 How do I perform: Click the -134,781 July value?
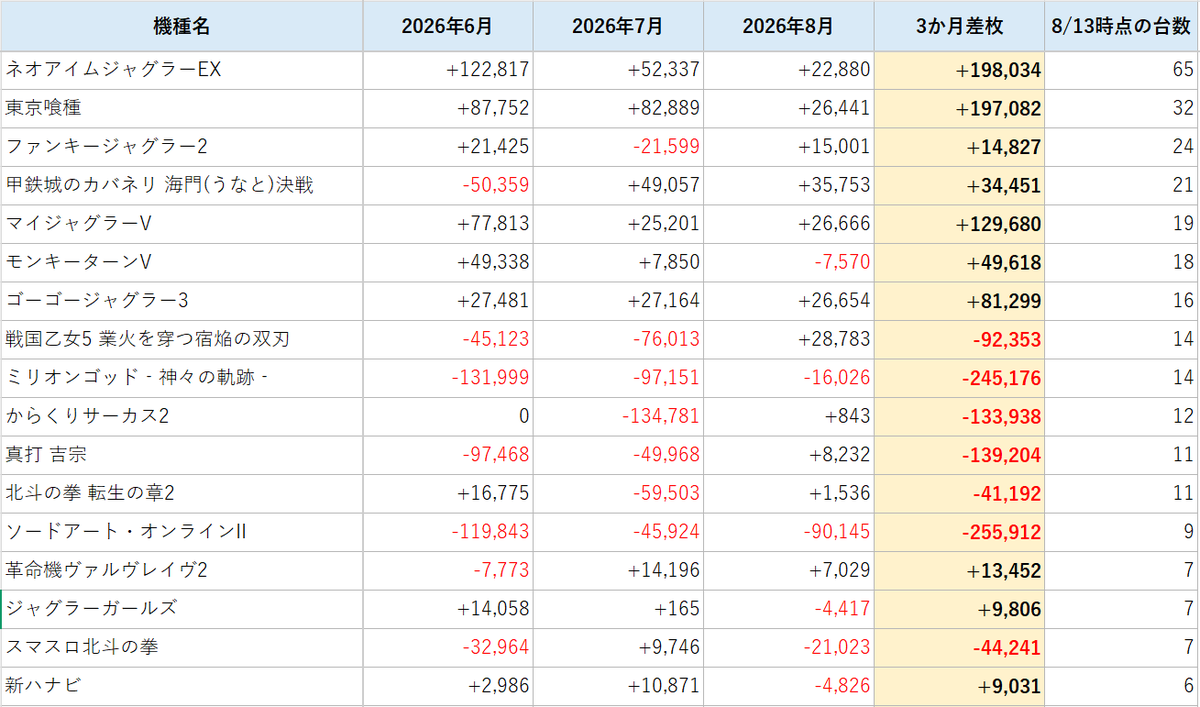point(618,417)
